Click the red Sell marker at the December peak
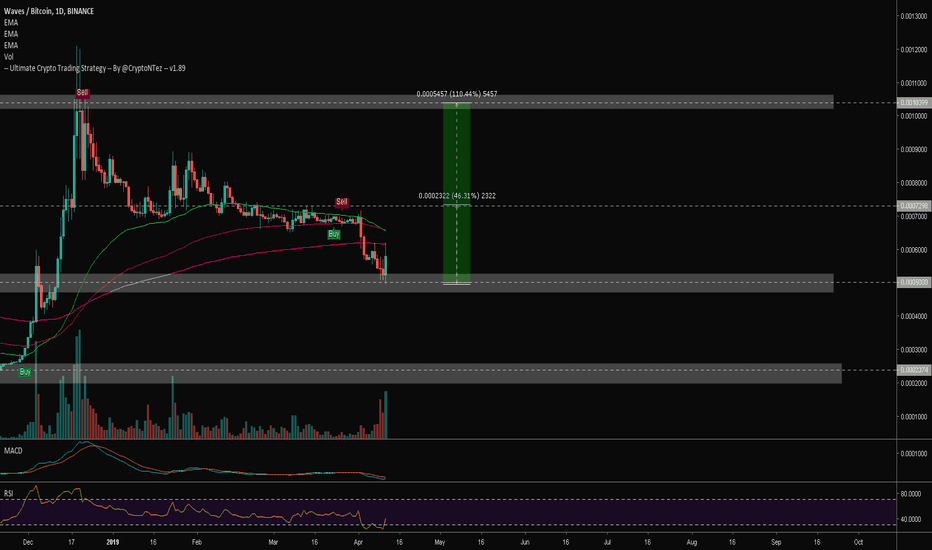Screen dimensions: 932x550 pos(83,93)
